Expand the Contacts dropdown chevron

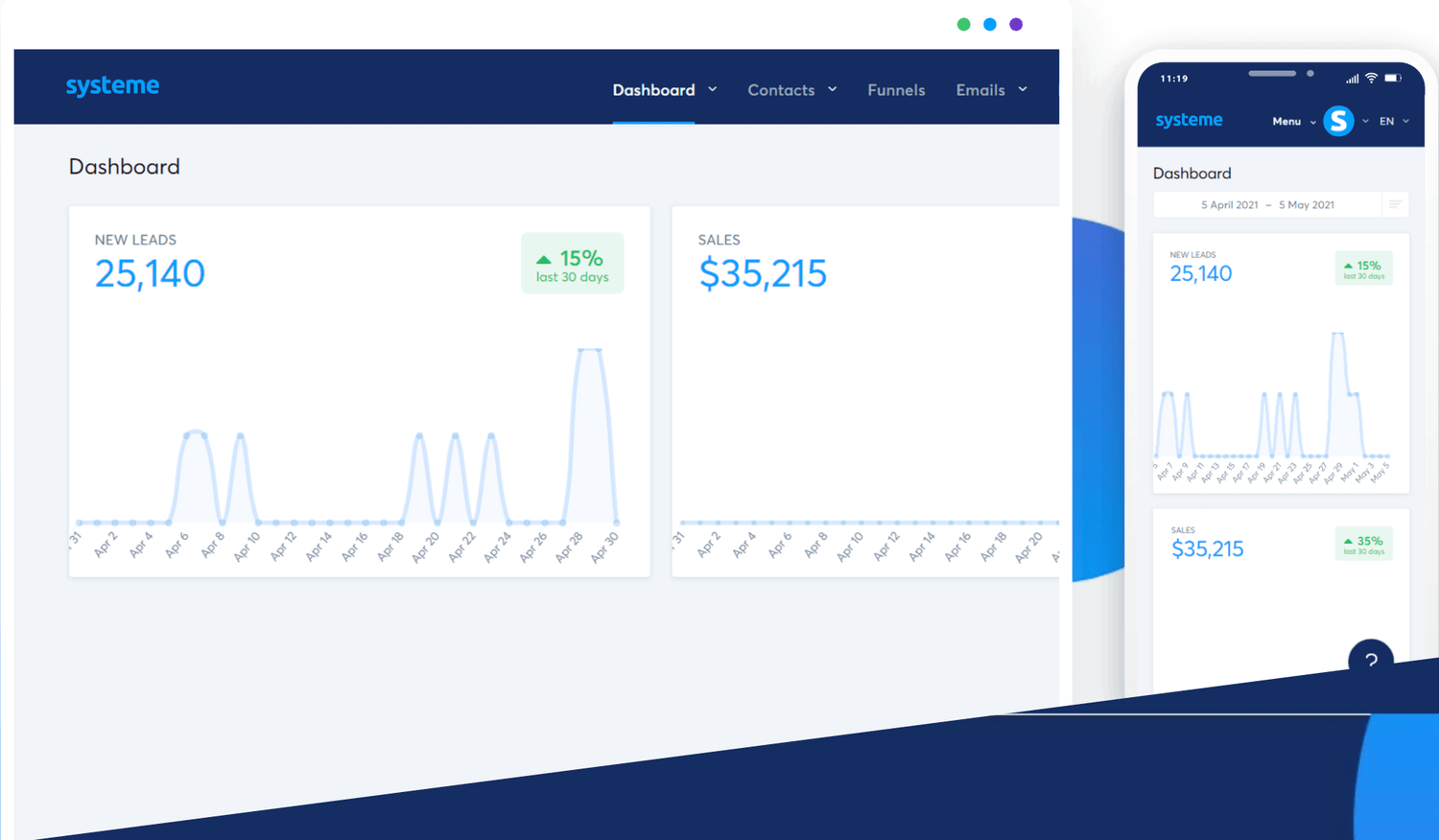[832, 89]
